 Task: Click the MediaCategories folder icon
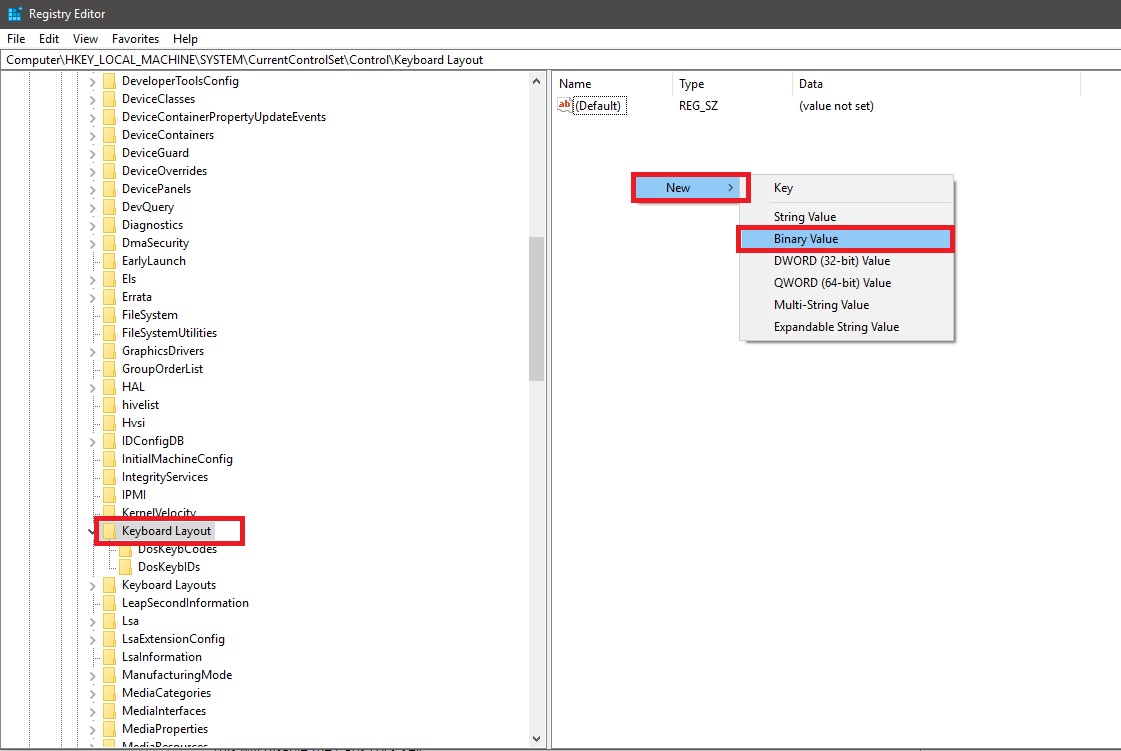pyautogui.click(x=109, y=693)
